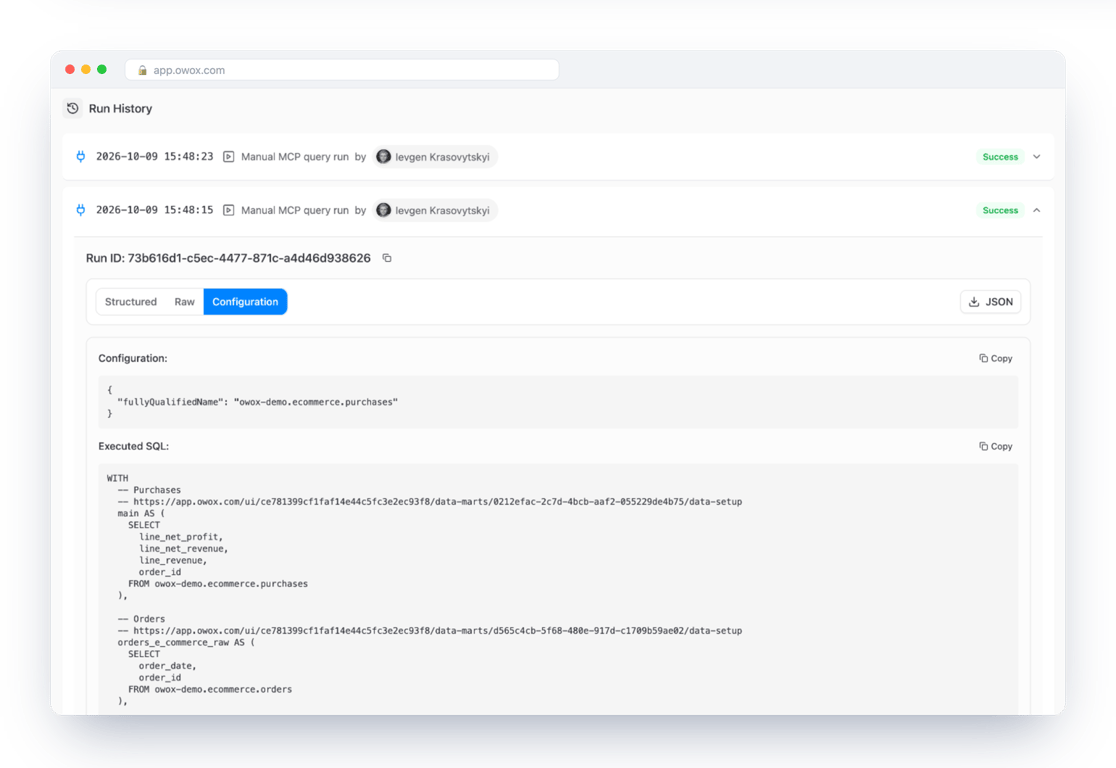Copy the Configuration block
The height and width of the screenshot is (768, 1116).
click(996, 359)
